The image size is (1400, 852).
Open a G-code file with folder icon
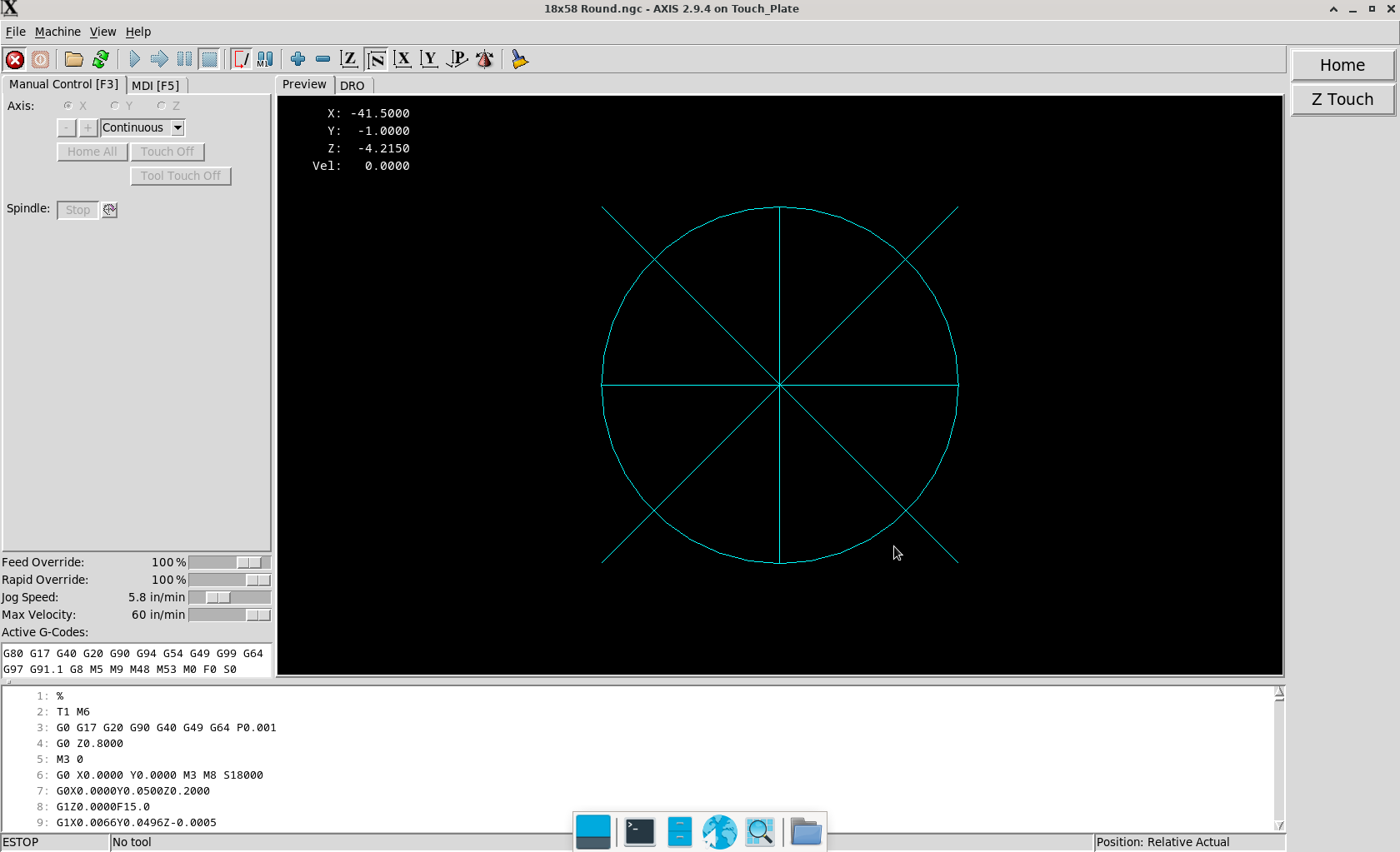click(x=74, y=59)
